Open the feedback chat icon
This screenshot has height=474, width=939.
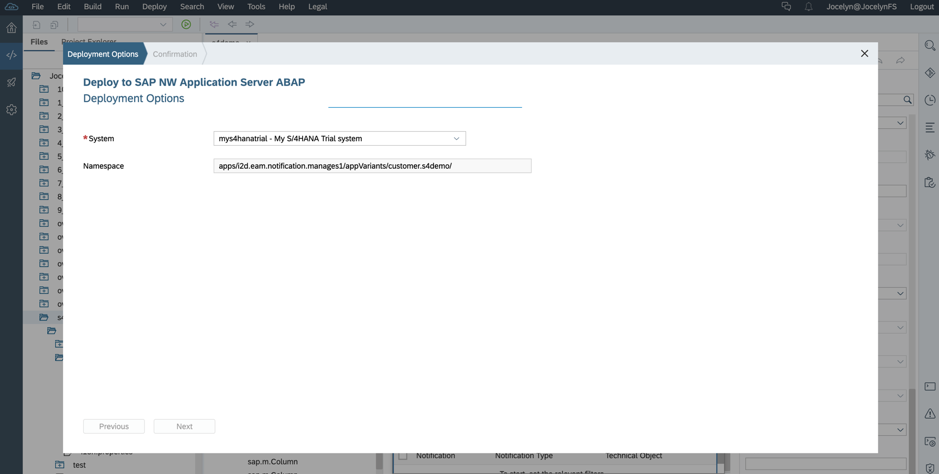pyautogui.click(x=786, y=7)
